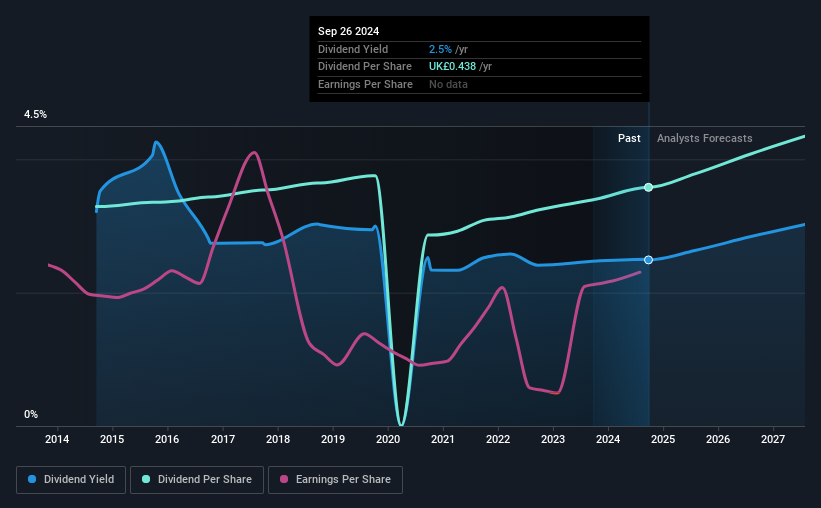The height and width of the screenshot is (508, 821).
Task: Click the 2017 x-axis label
Action: click(x=223, y=439)
